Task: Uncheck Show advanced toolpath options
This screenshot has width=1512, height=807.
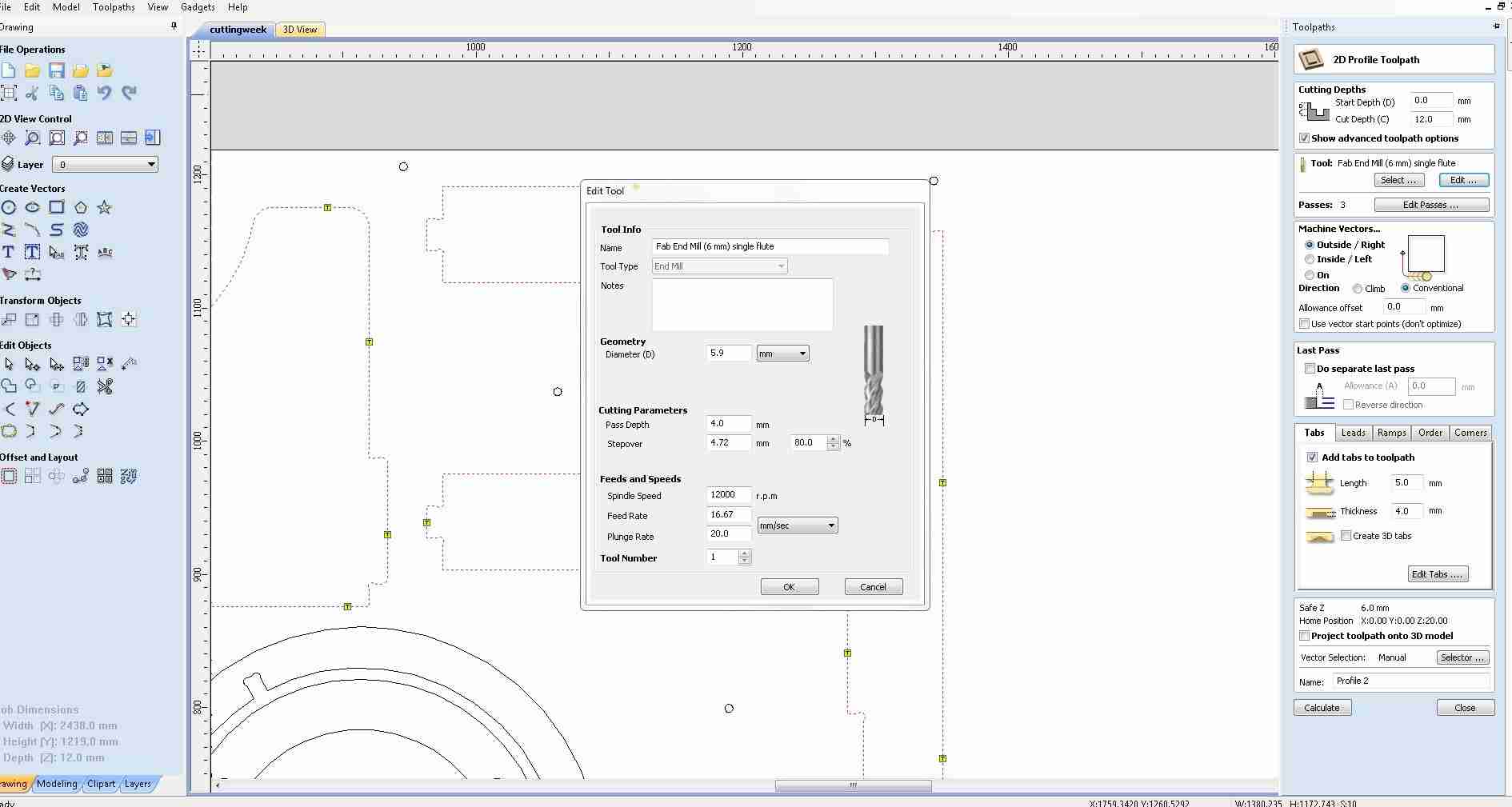Action: tap(1305, 138)
